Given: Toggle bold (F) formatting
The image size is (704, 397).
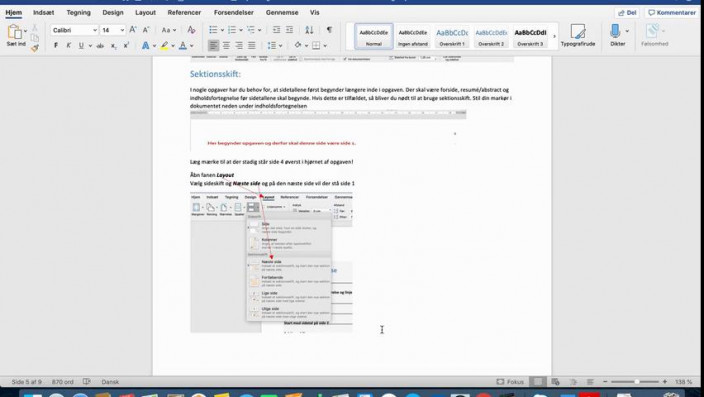Looking at the screenshot, I should [x=56, y=45].
